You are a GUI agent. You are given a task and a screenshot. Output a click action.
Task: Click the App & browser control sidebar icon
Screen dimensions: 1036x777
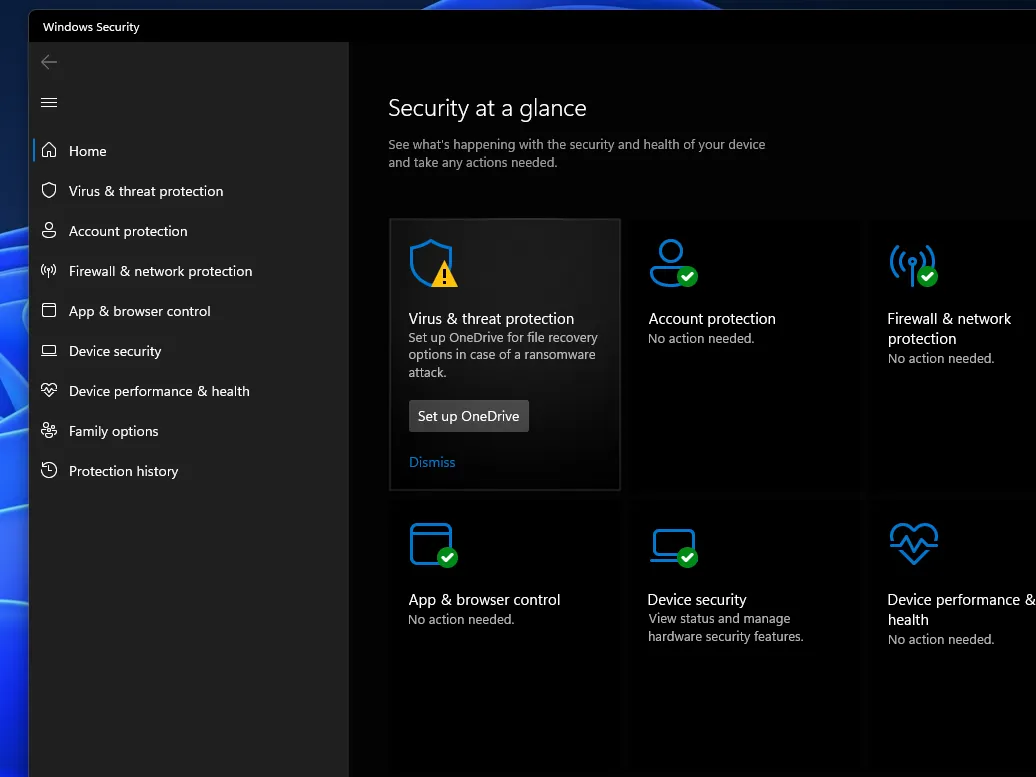coord(49,311)
